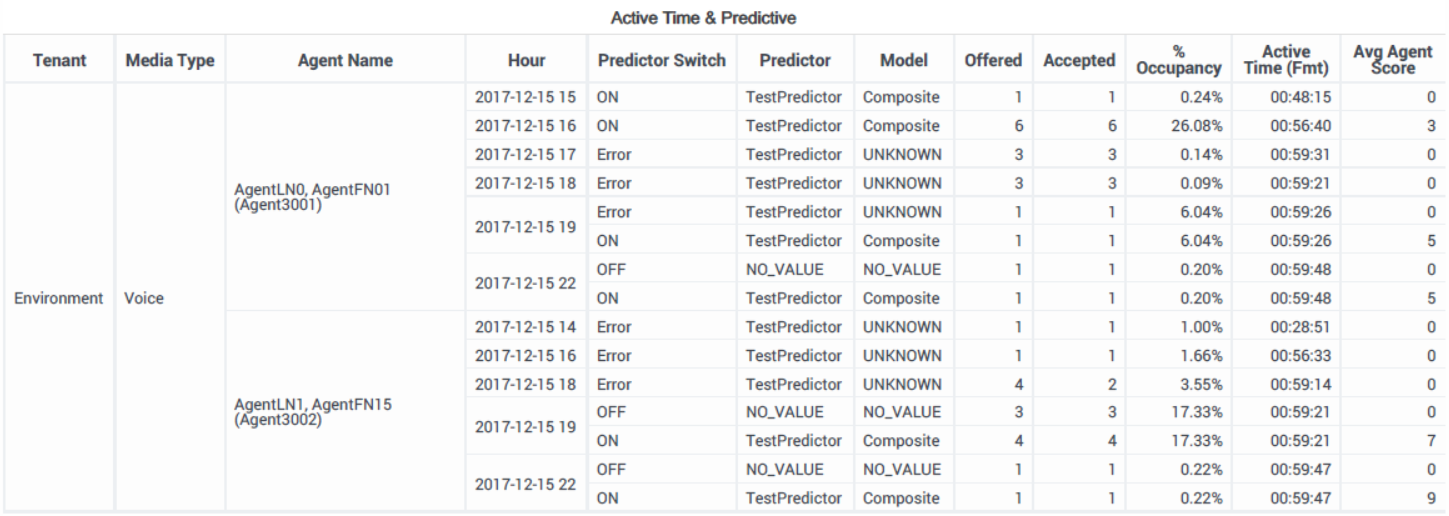Click the Avg Agent Score column header

[x=1393, y=60]
